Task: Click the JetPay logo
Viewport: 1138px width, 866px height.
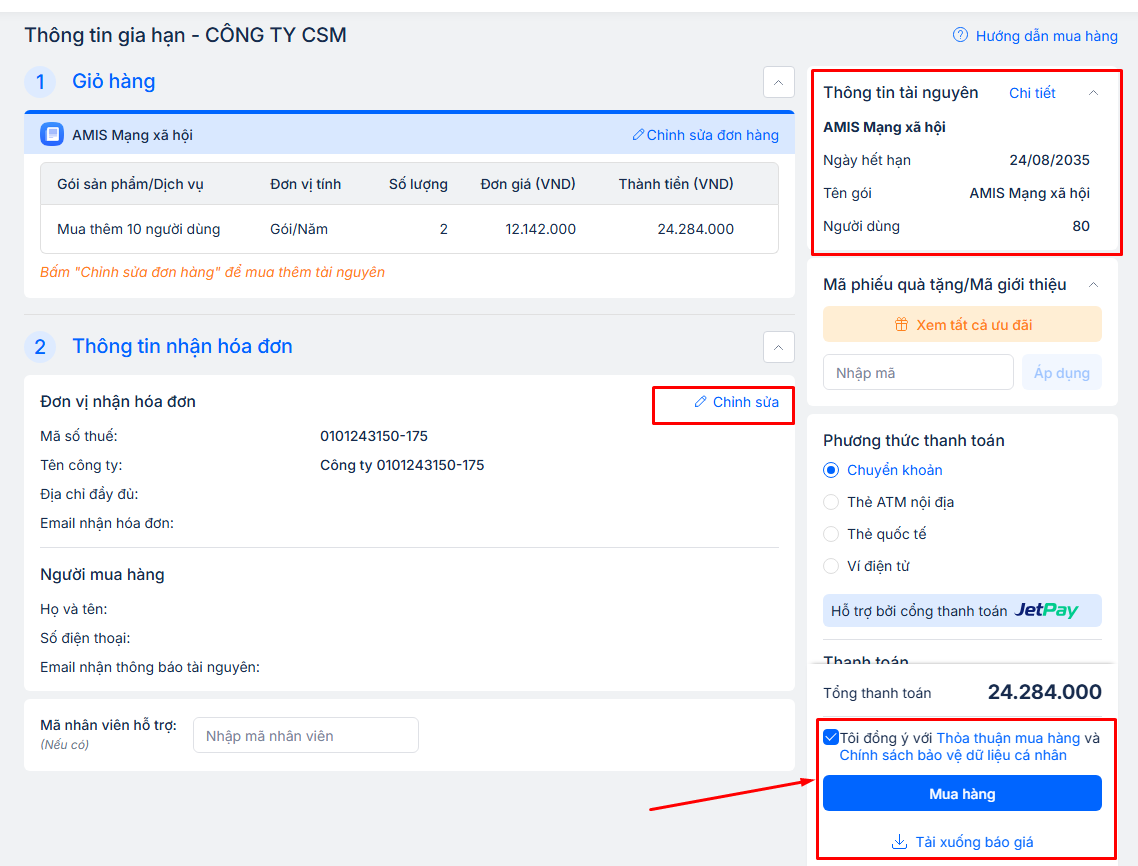Action: (x=1046, y=610)
